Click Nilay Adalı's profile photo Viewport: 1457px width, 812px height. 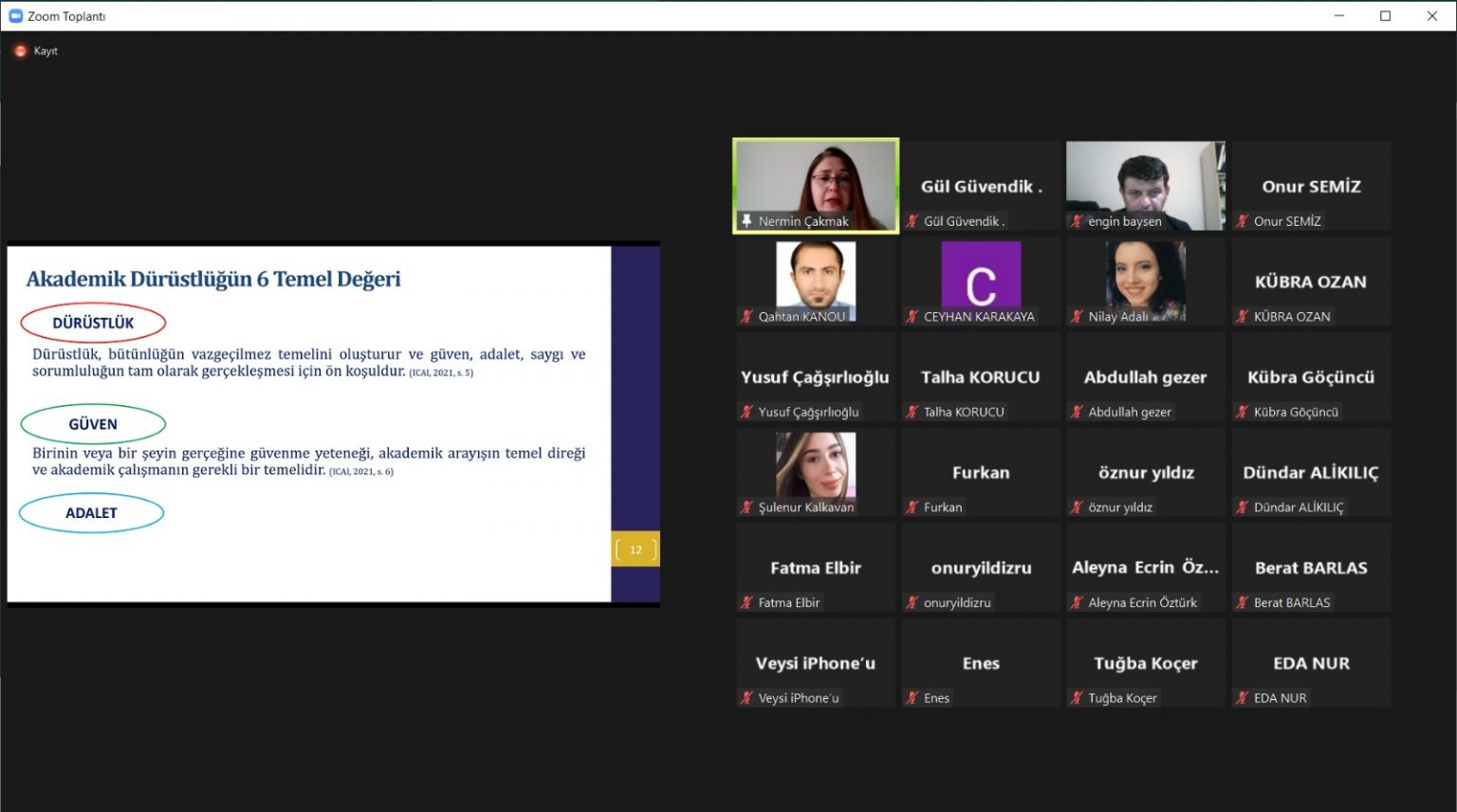click(x=1145, y=277)
